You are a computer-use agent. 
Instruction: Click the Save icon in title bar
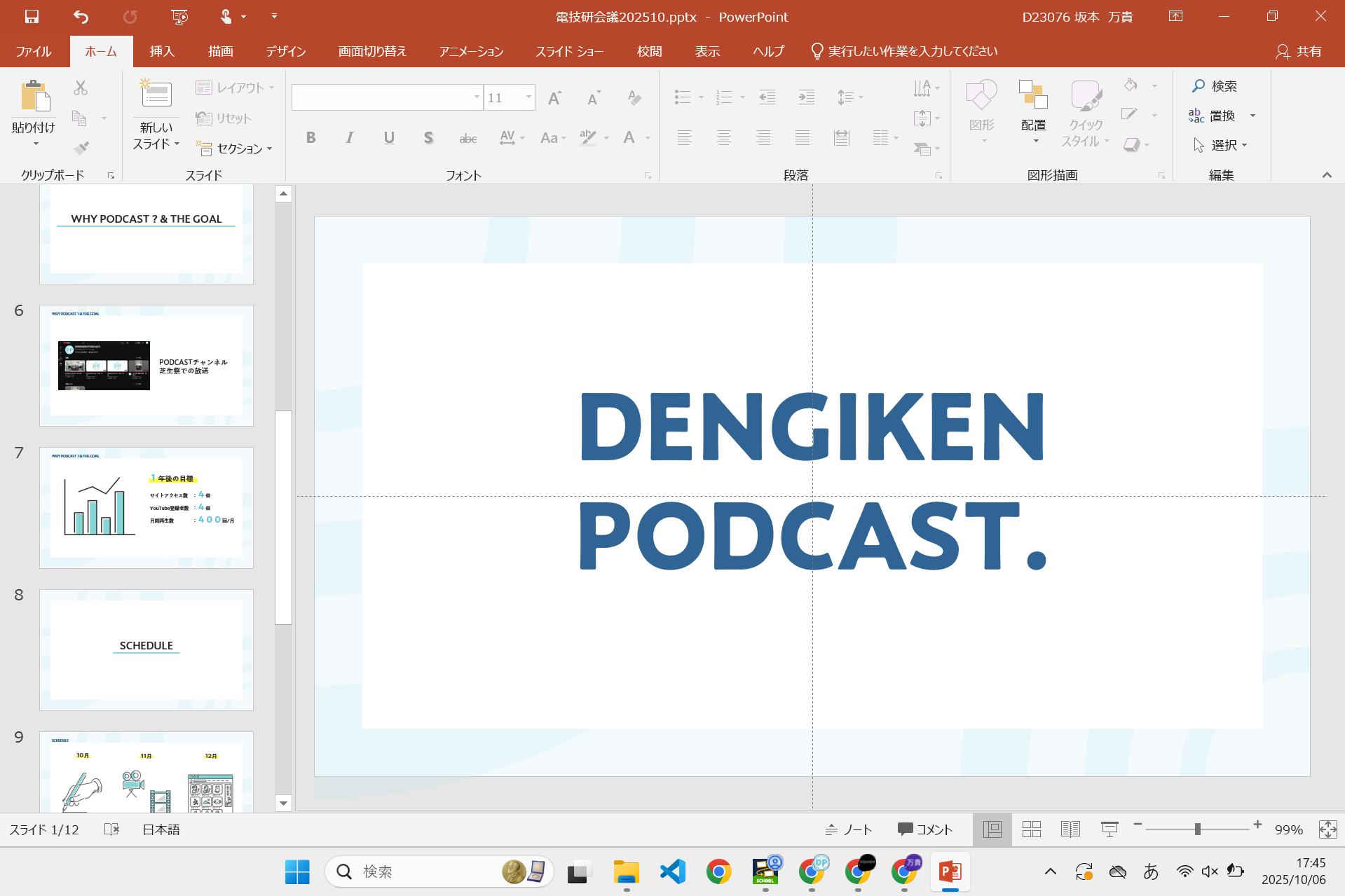32,17
